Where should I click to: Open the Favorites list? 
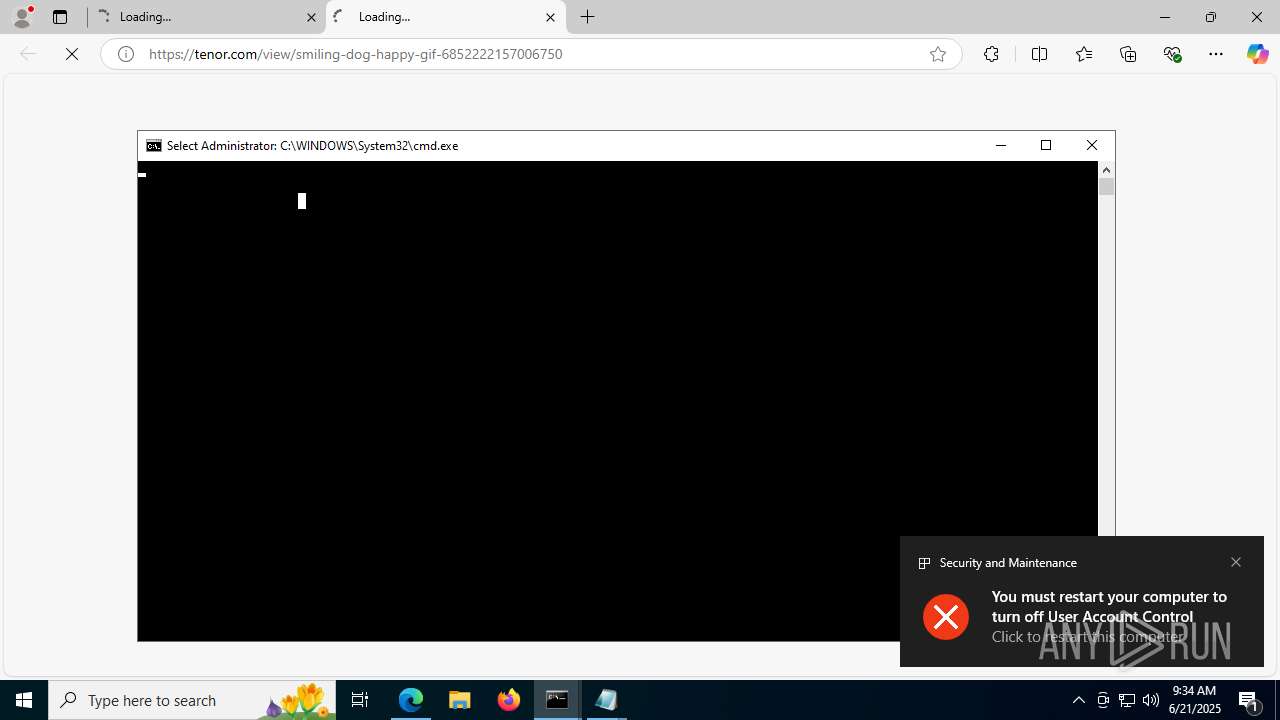click(x=1084, y=54)
